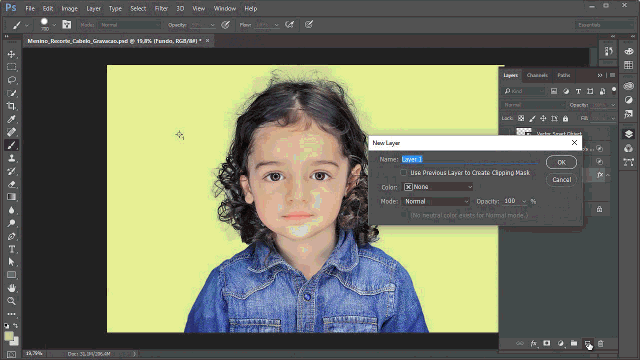Select the Lasso tool

(x=11, y=80)
